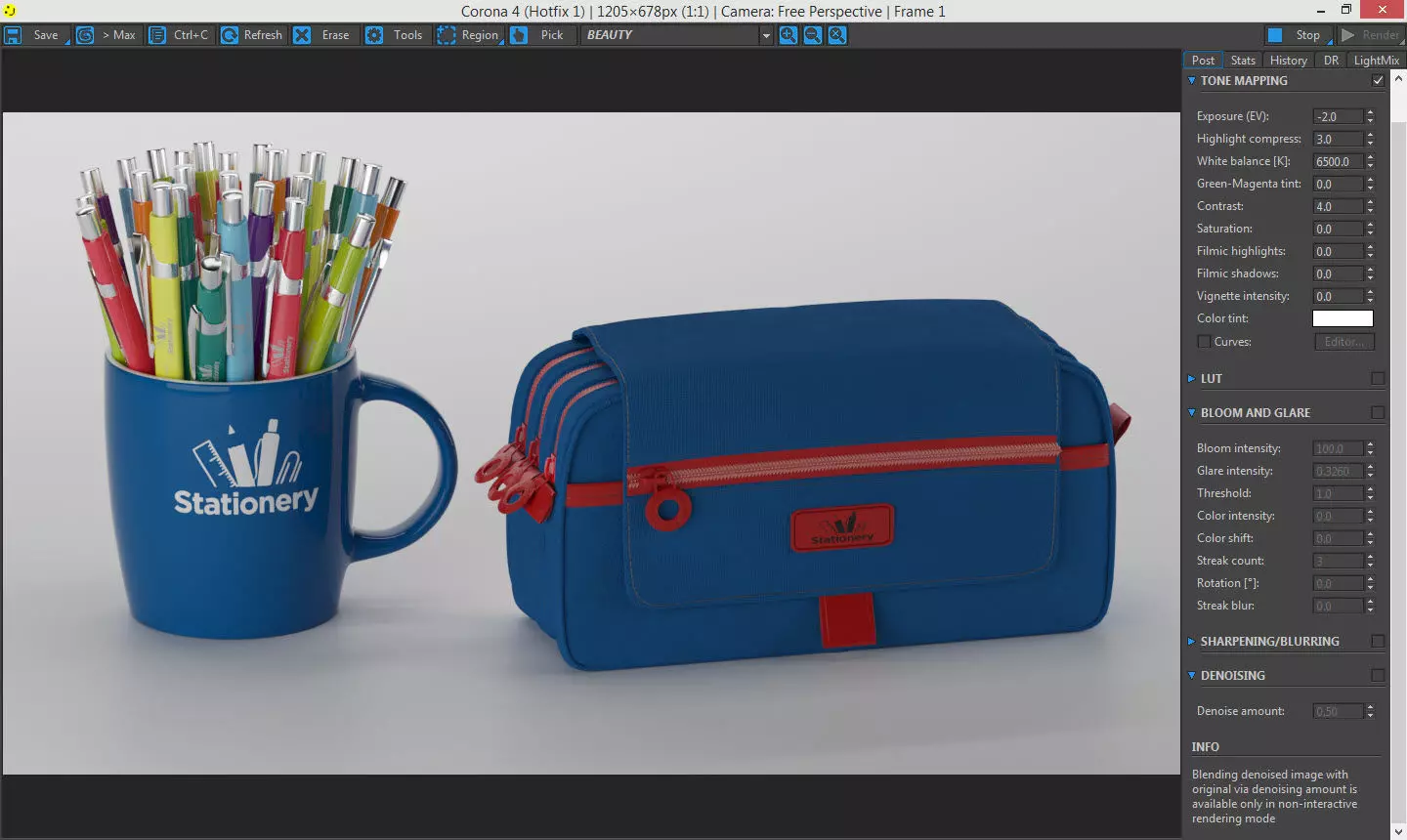The width and height of the screenshot is (1407, 840).
Task: Click the Highlight compress value field
Action: [x=1338, y=139]
